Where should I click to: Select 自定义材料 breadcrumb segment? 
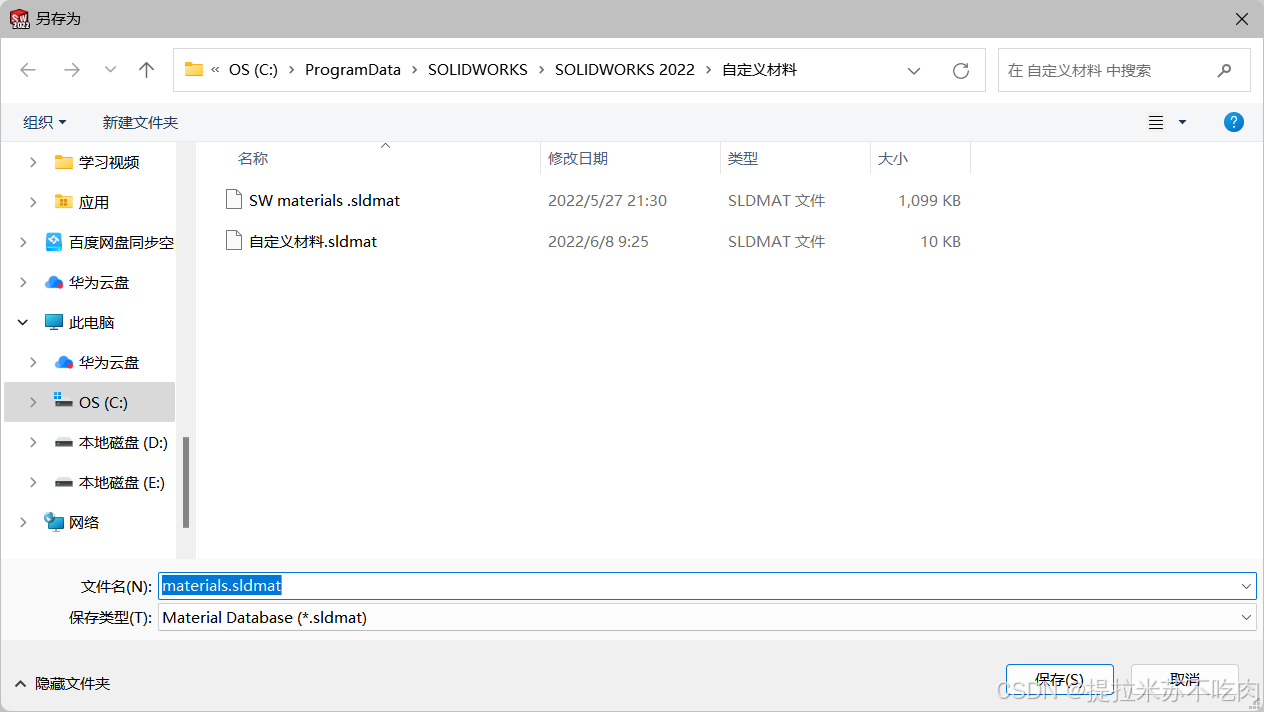pyautogui.click(x=759, y=70)
